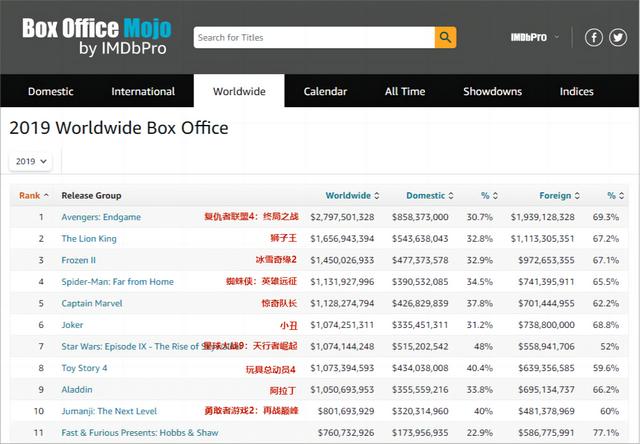Open Fast & Furious Presents: Hobbs & Shaw
Screen dimensions: 640x444
140,433
